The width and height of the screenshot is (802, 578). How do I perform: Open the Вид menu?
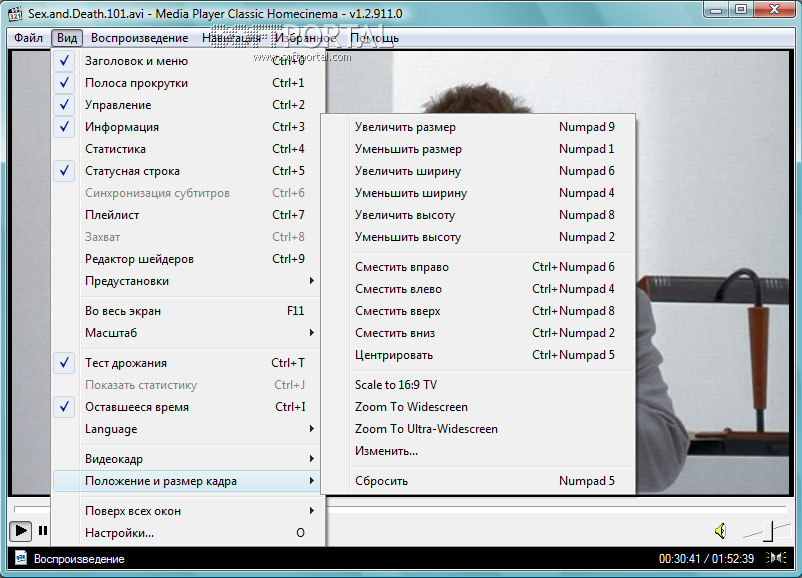pyautogui.click(x=67, y=38)
